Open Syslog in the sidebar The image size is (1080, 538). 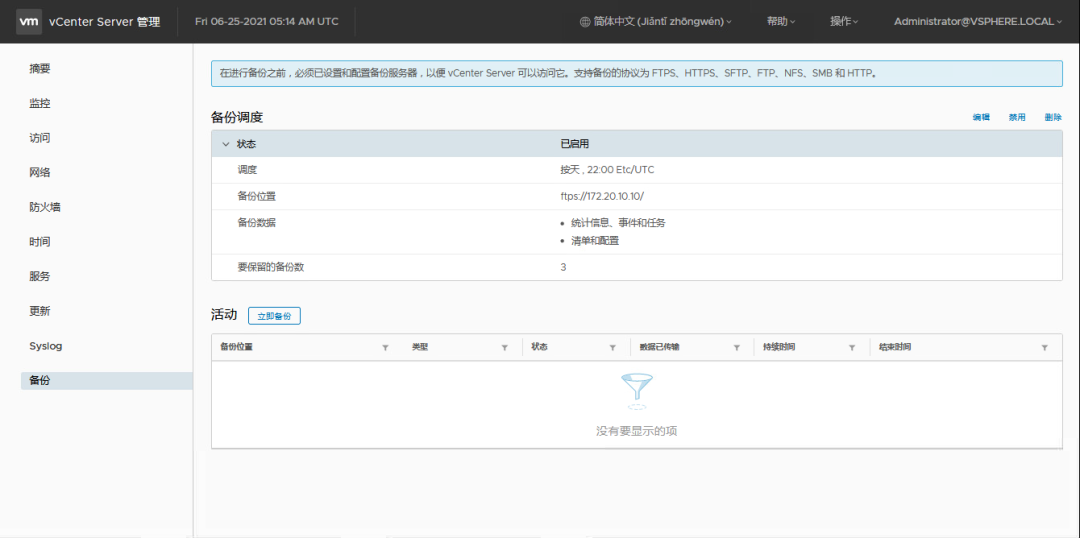[x=45, y=346]
